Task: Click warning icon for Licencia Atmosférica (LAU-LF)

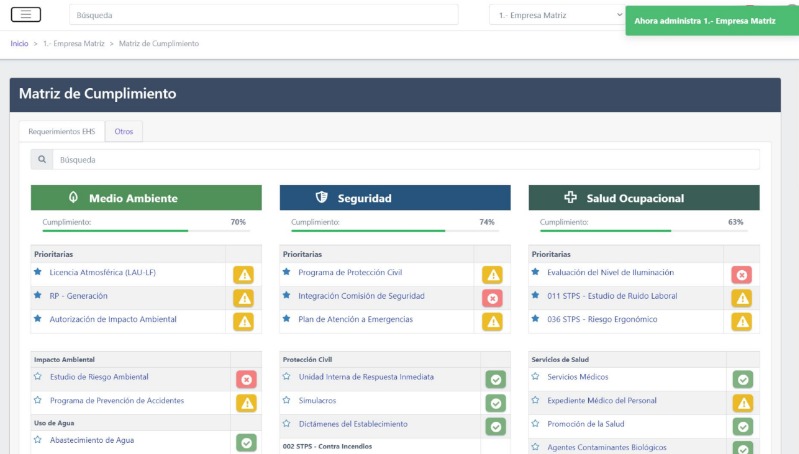Action: point(244,274)
